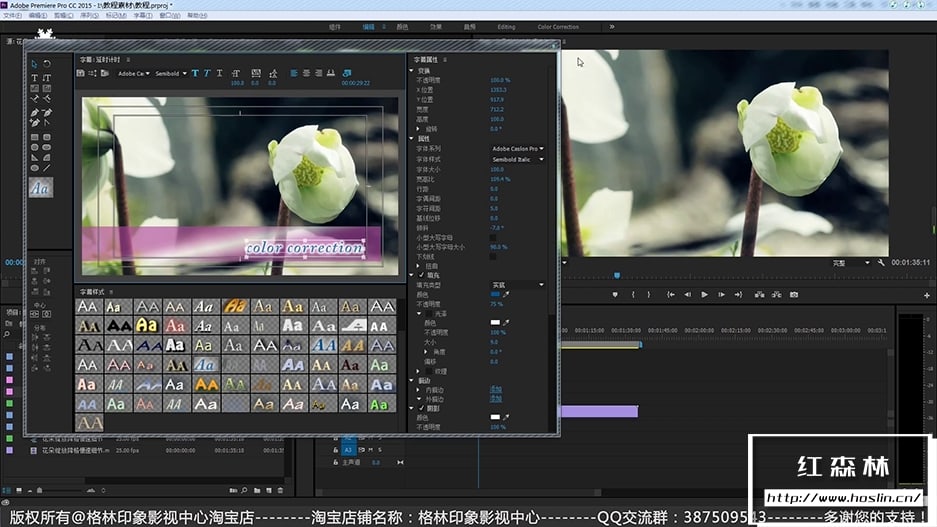Open Roll/Crawl Options icon
The width and height of the screenshot is (937, 527).
coord(93,73)
